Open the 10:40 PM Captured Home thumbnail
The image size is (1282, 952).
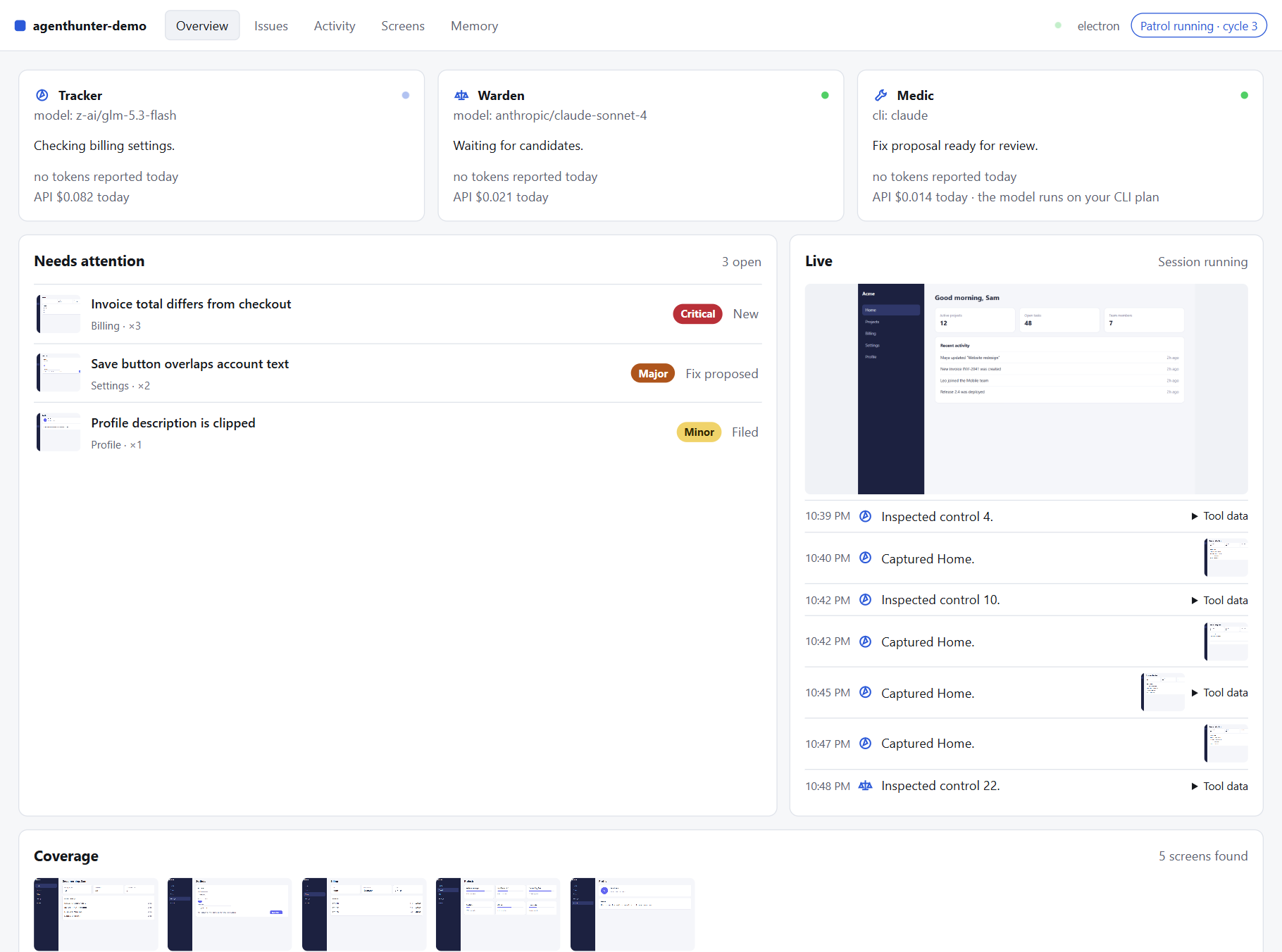[1226, 558]
